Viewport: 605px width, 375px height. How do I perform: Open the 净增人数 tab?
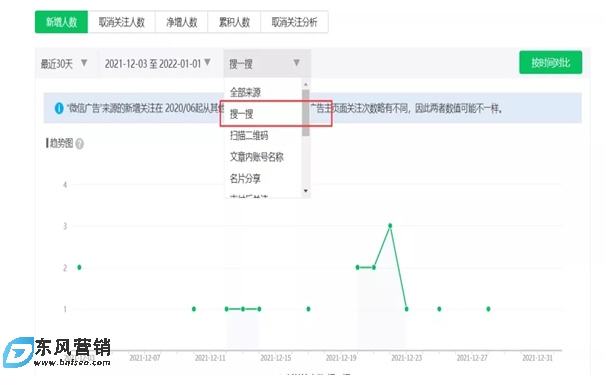click(182, 22)
